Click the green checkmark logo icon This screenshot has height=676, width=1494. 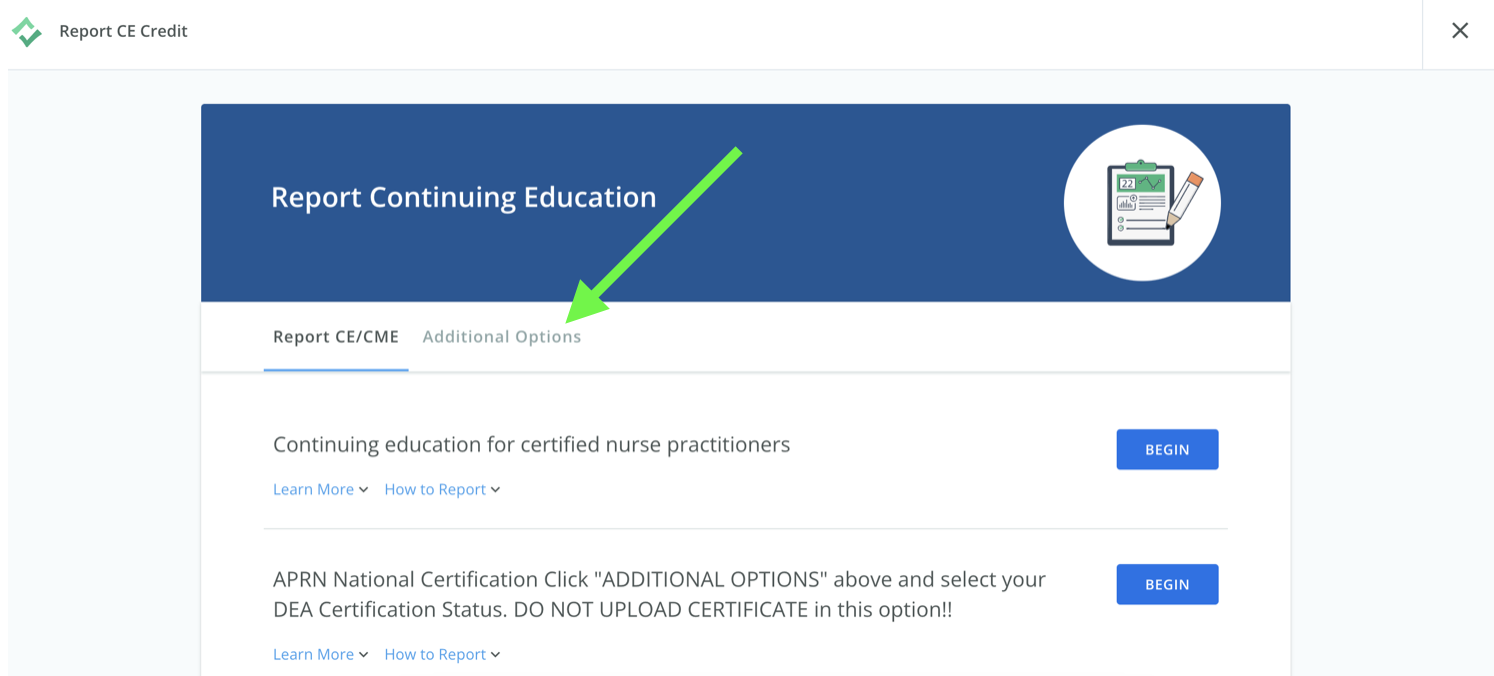click(x=26, y=31)
